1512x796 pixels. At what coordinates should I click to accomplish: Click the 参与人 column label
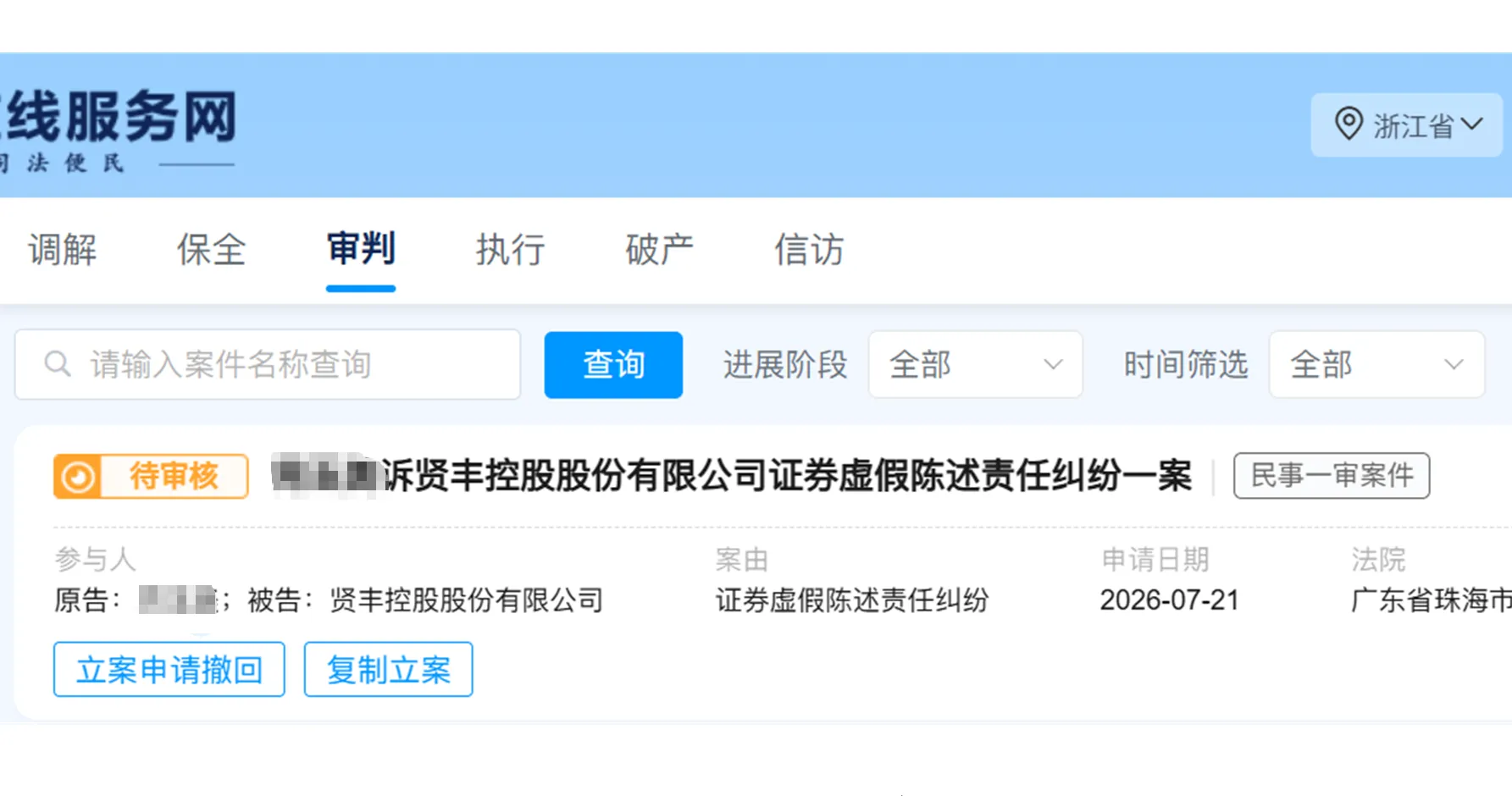[96, 559]
